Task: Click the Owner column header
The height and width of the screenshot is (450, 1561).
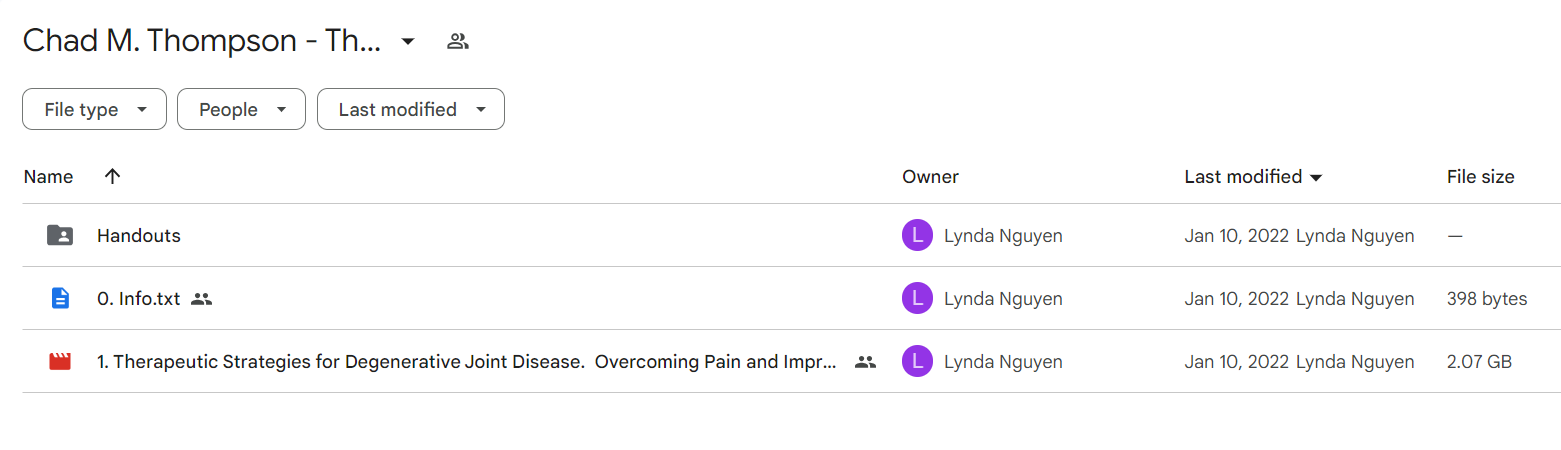Action: coord(930,177)
